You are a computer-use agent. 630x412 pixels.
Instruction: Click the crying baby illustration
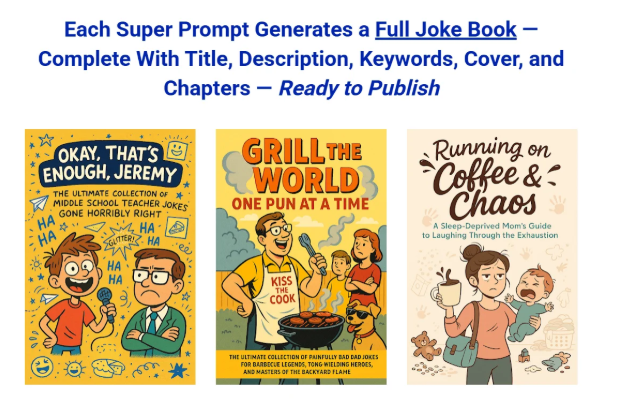(530, 303)
